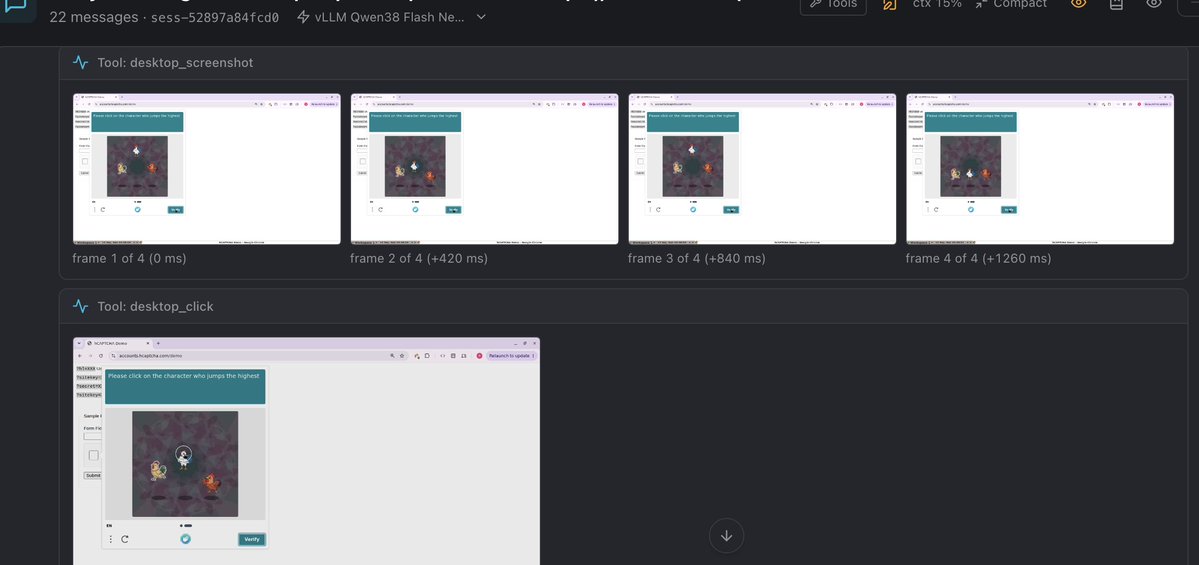Image resolution: width=1199 pixels, height=565 pixels.
Task: Open the frame 2 of 4 screenshot thumbnail
Action: pos(484,169)
